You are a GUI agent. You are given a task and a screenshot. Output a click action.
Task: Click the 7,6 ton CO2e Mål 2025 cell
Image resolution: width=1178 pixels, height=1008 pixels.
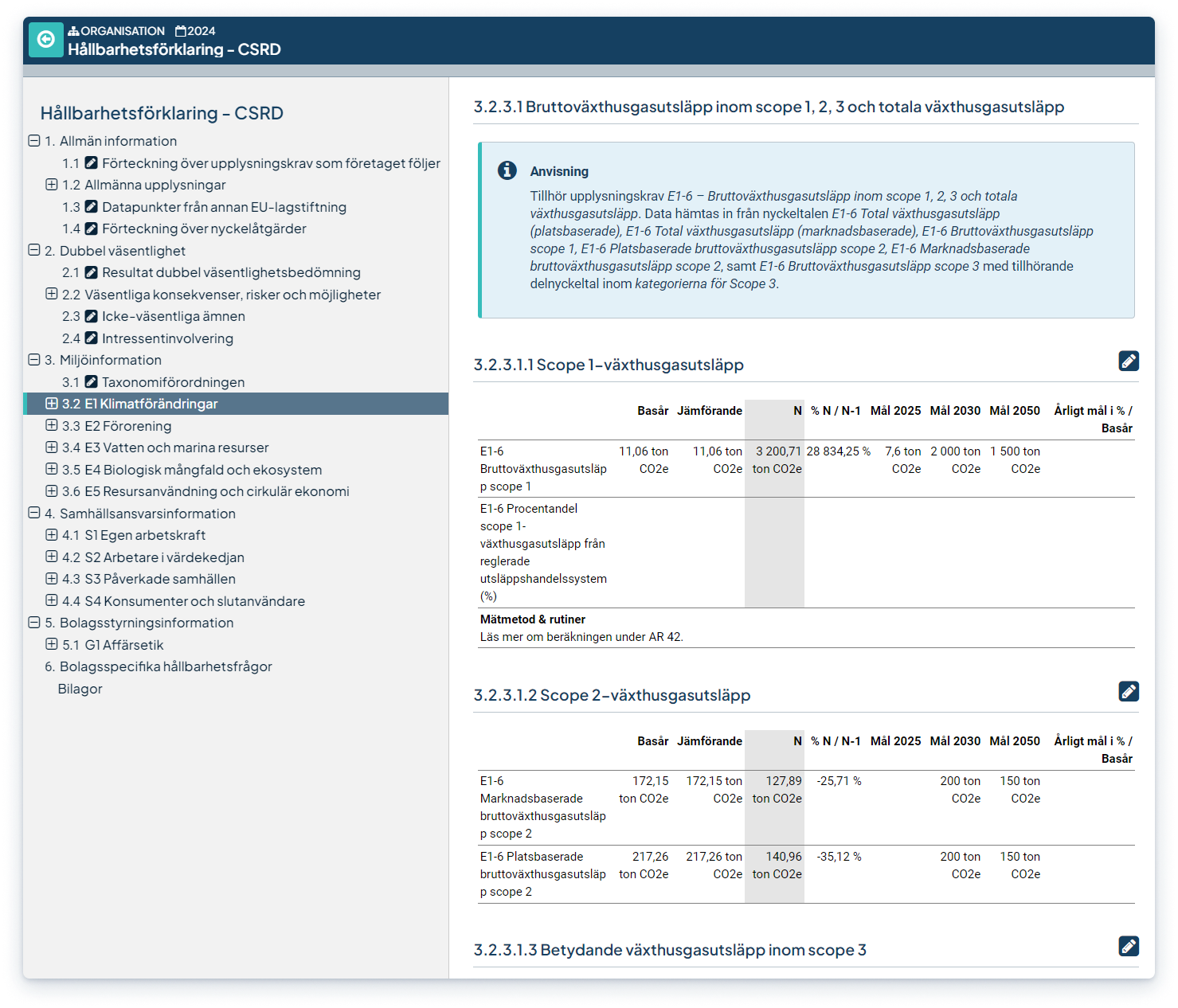[x=902, y=460]
